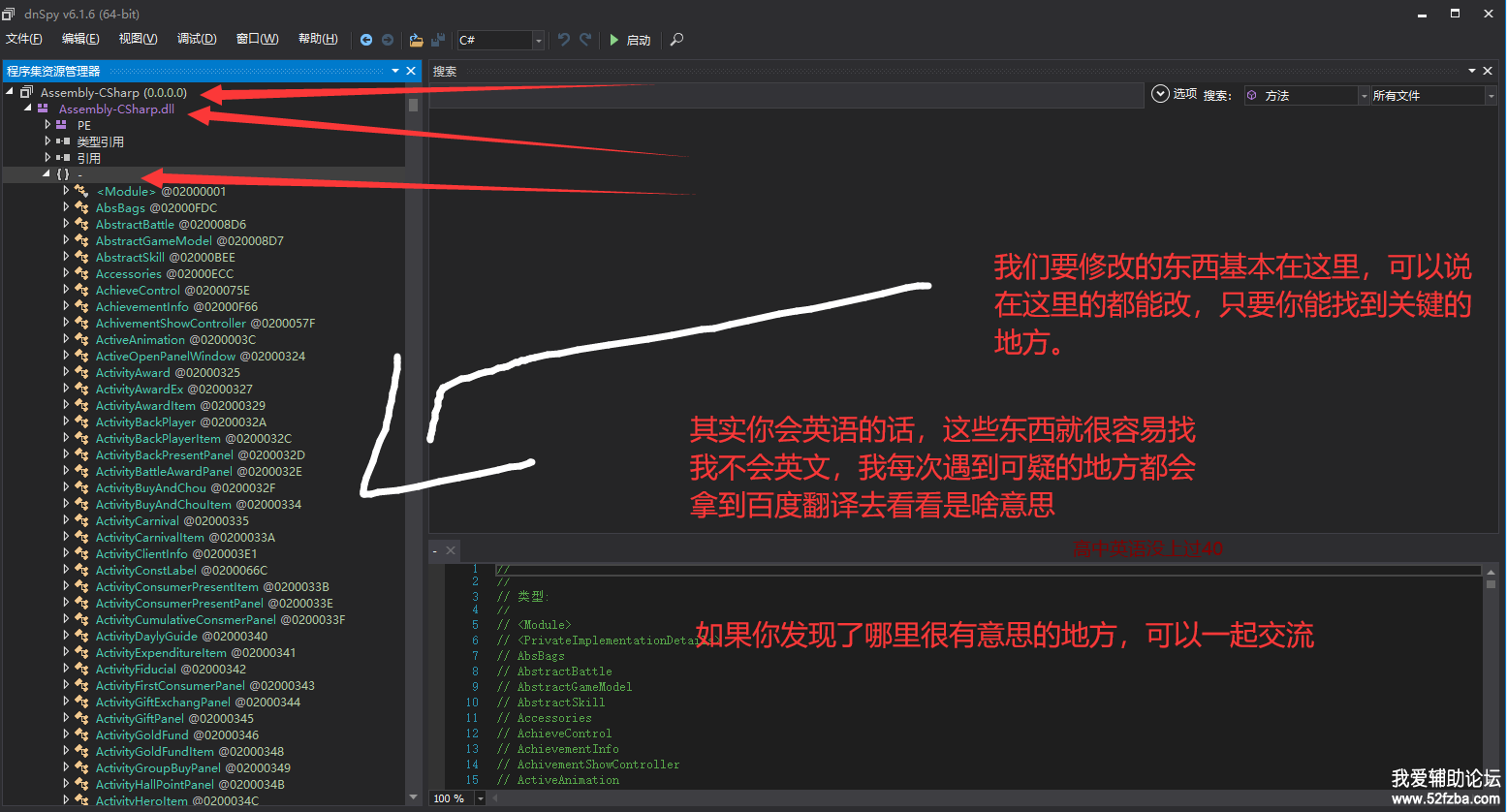The width and height of the screenshot is (1507, 812).
Task: Collapse the Assembly-CSharp (0.0.0.0) root node
Action: pyautogui.click(x=10, y=92)
